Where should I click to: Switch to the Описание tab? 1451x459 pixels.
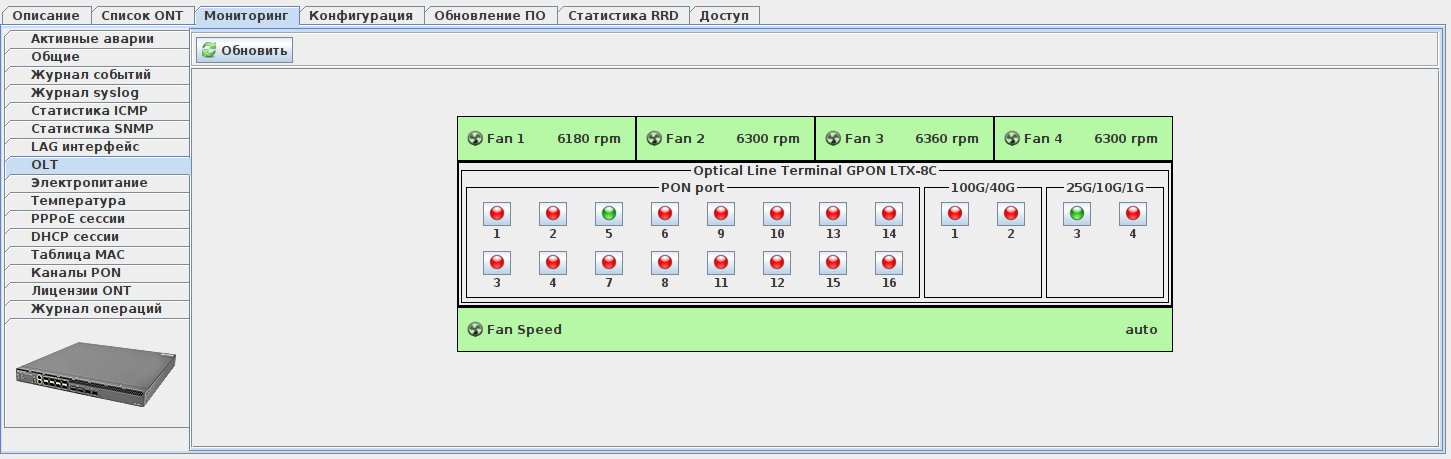pyautogui.click(x=46, y=16)
